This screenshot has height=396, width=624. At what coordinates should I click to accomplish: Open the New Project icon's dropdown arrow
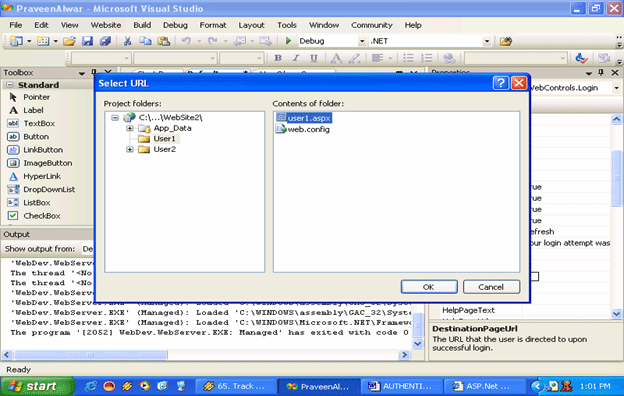point(29,41)
